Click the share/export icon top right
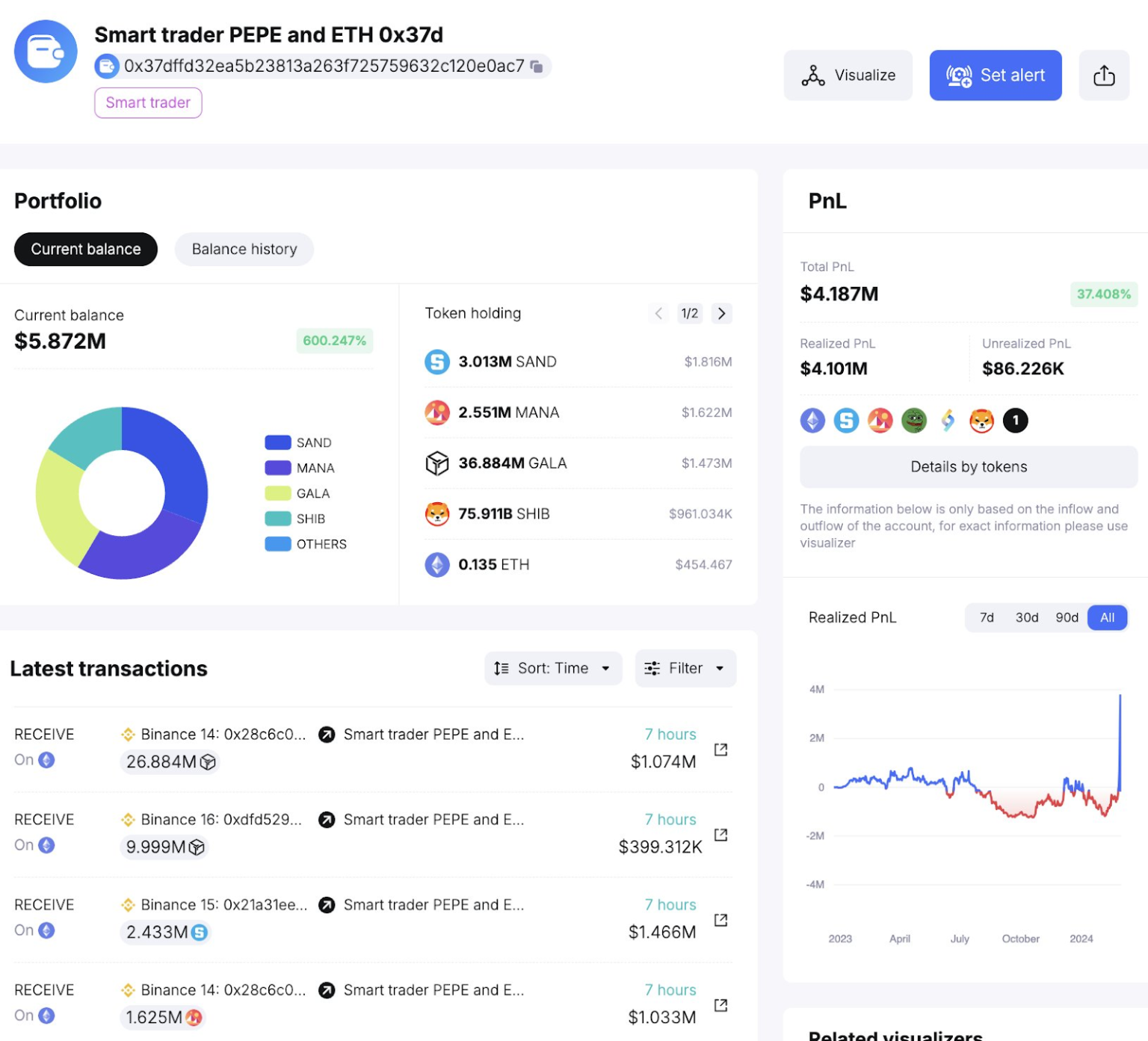 (x=1104, y=75)
